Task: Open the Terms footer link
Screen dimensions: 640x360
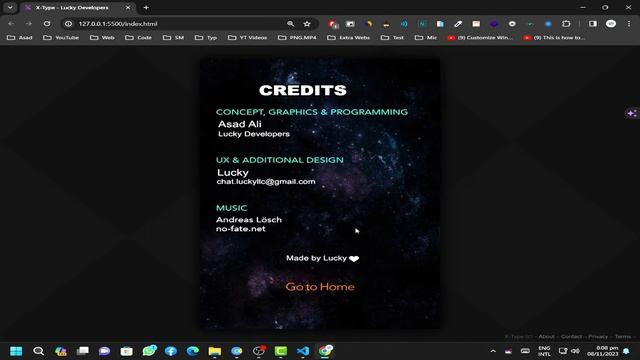Action: (622, 337)
